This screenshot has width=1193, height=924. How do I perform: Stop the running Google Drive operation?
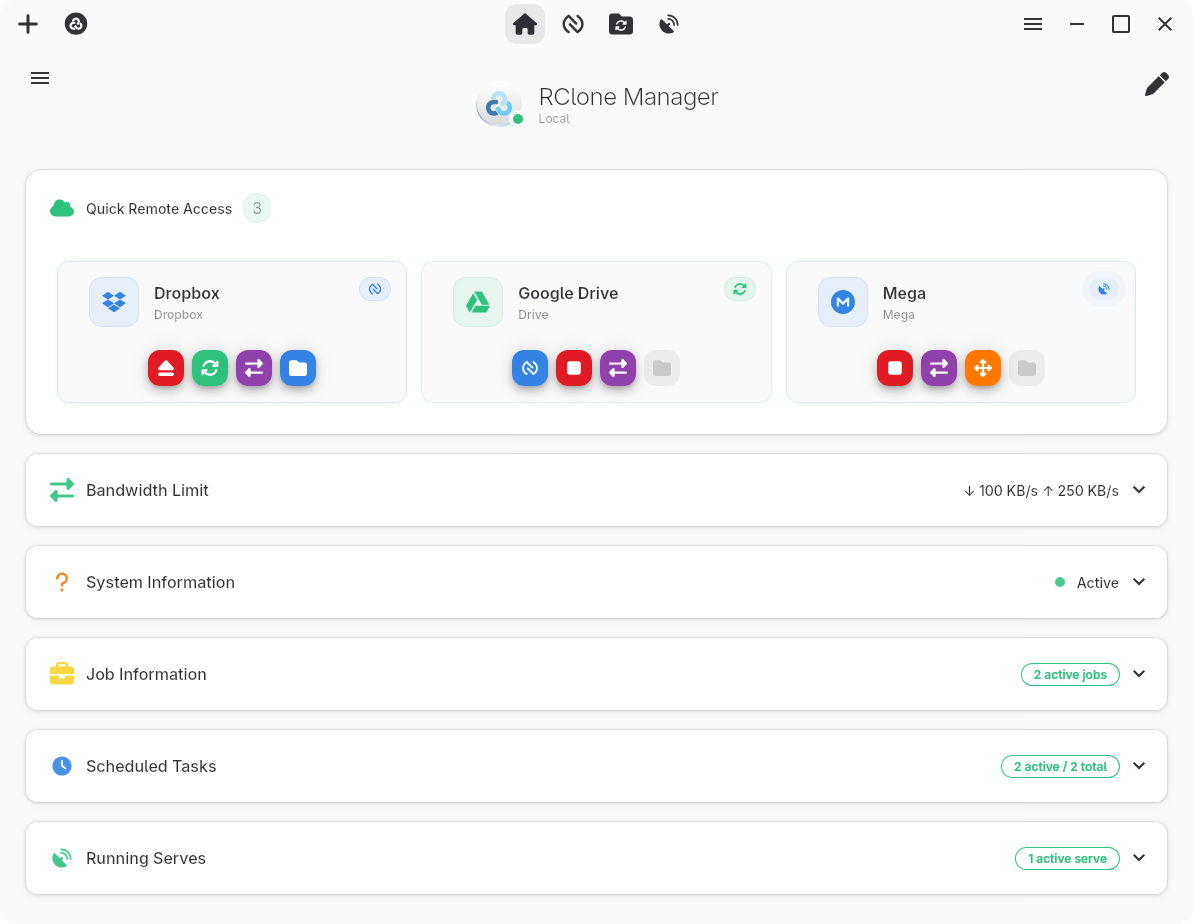click(574, 368)
